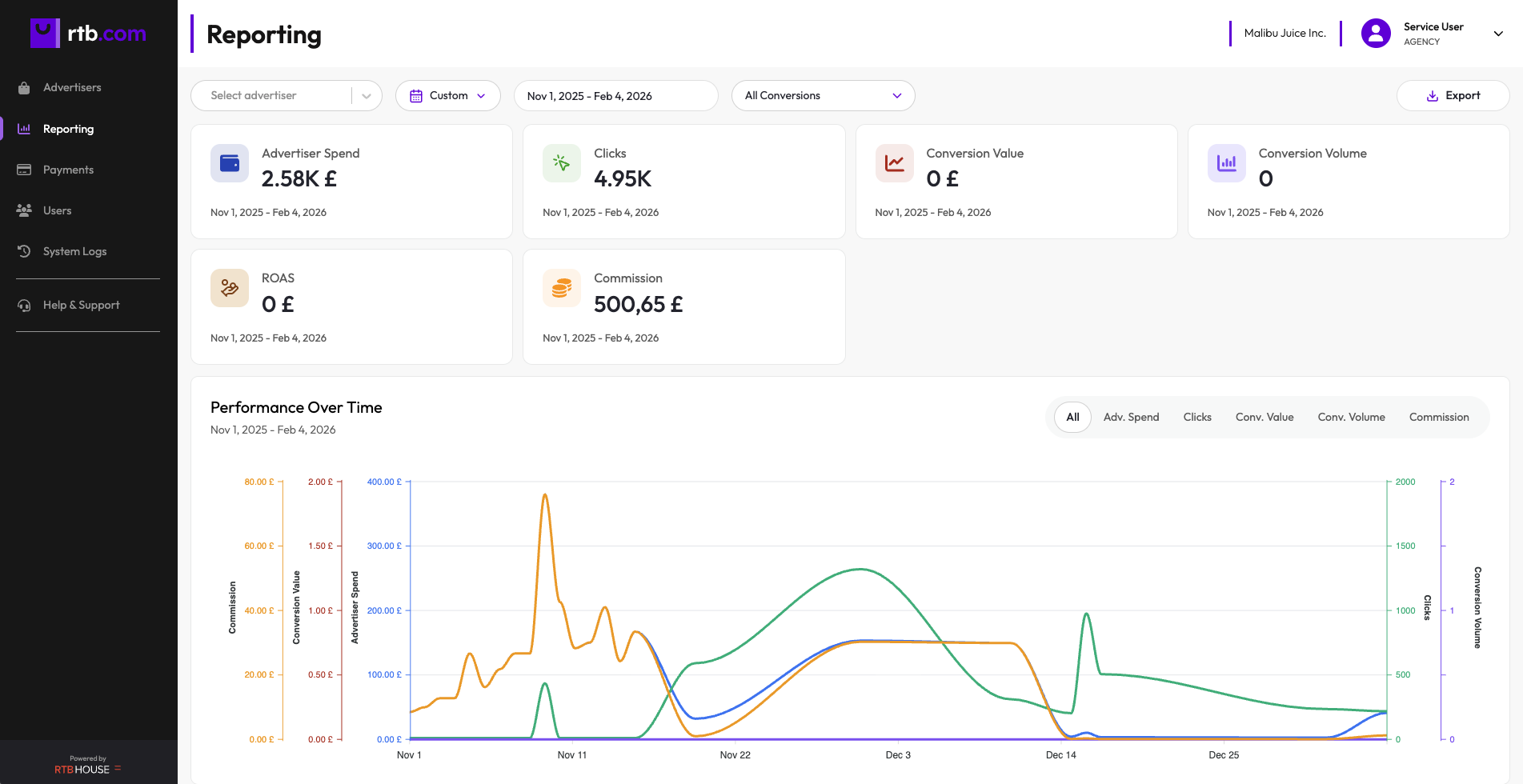This screenshot has height=784, width=1523.
Task: Click the Commission coins icon
Action: tap(562, 288)
